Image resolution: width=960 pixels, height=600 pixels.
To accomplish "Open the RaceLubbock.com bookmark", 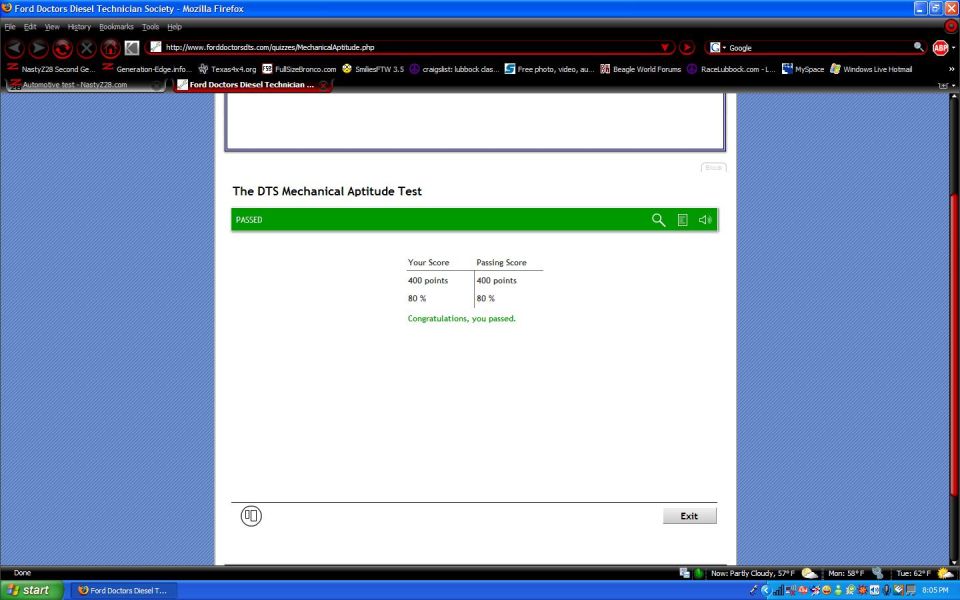I will click(732, 69).
